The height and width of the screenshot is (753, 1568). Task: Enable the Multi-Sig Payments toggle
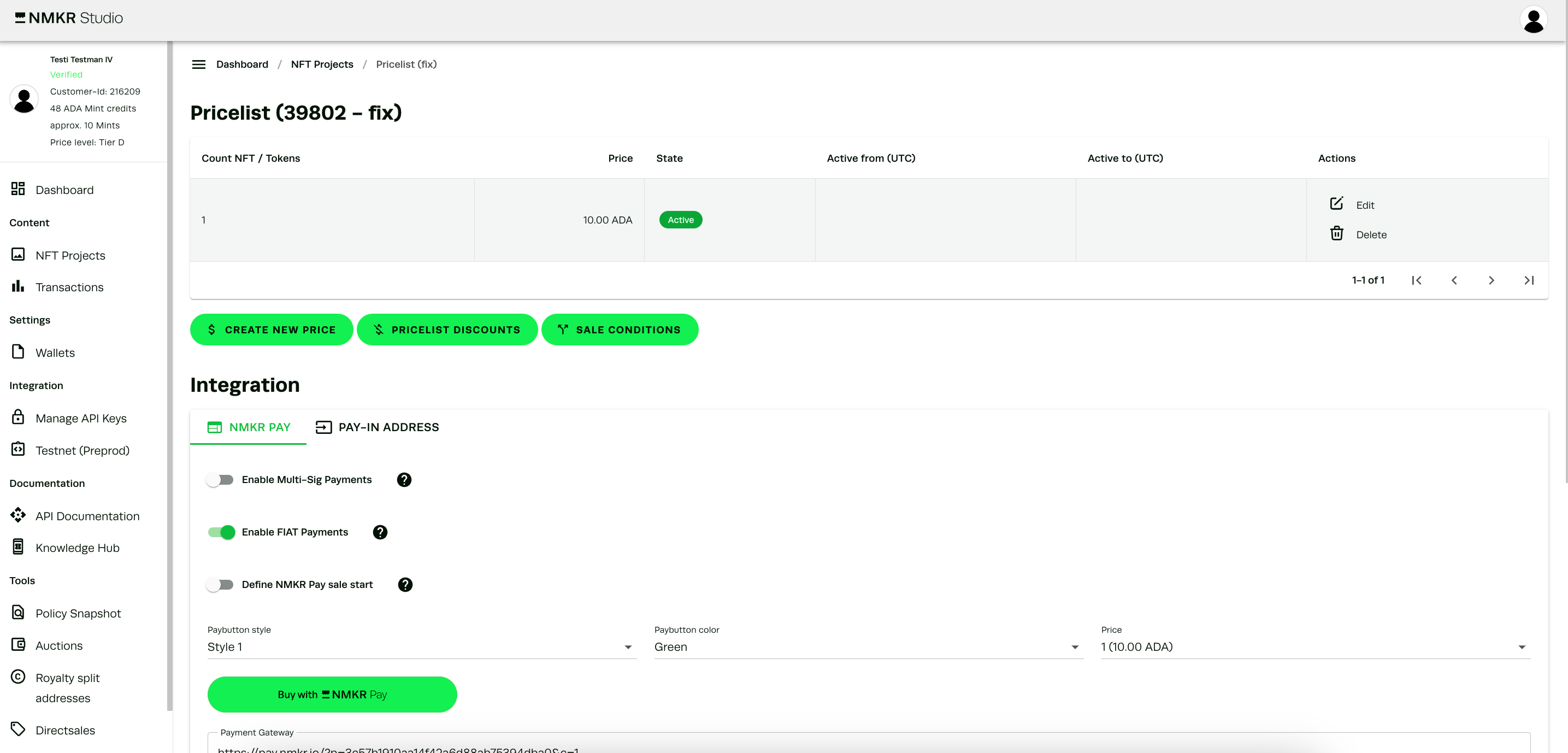pyautogui.click(x=220, y=480)
